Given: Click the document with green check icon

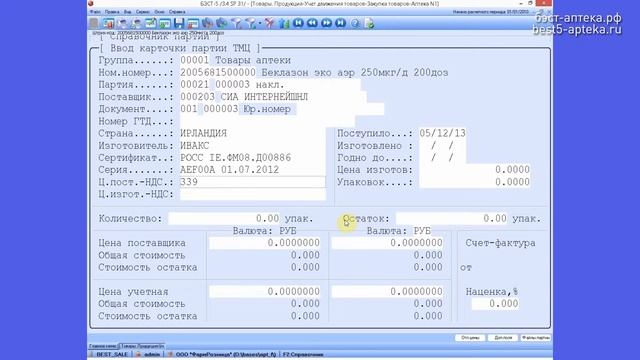Looking at the screenshot, I should pos(369,23).
